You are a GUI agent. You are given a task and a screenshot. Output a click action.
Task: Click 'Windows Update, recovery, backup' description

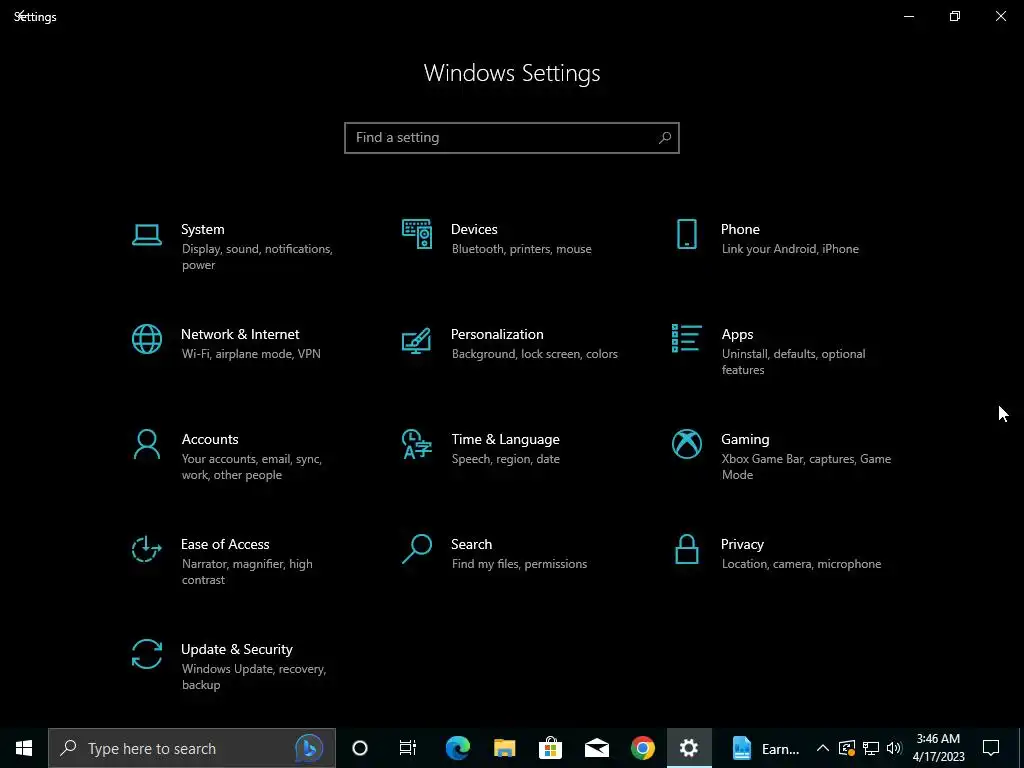[x=253, y=677]
